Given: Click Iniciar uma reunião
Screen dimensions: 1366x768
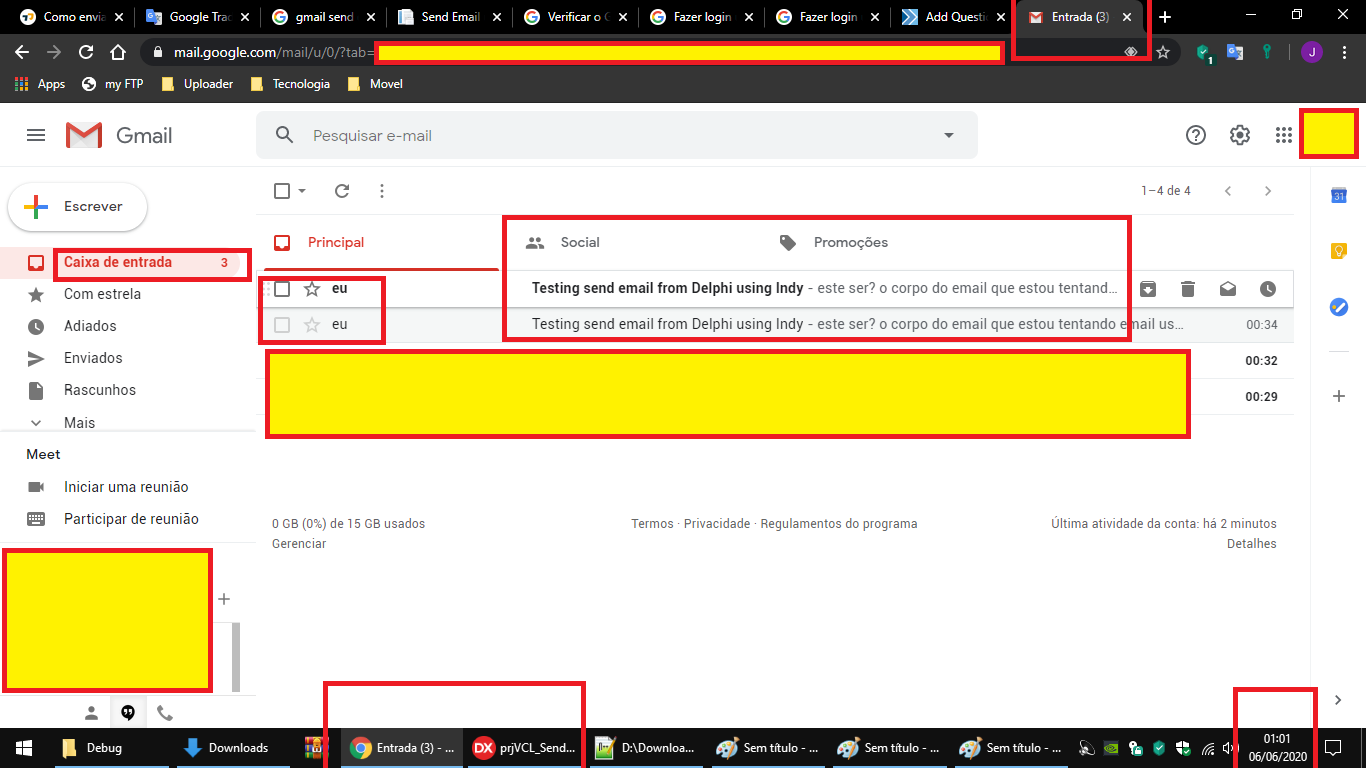Looking at the screenshot, I should [x=126, y=487].
